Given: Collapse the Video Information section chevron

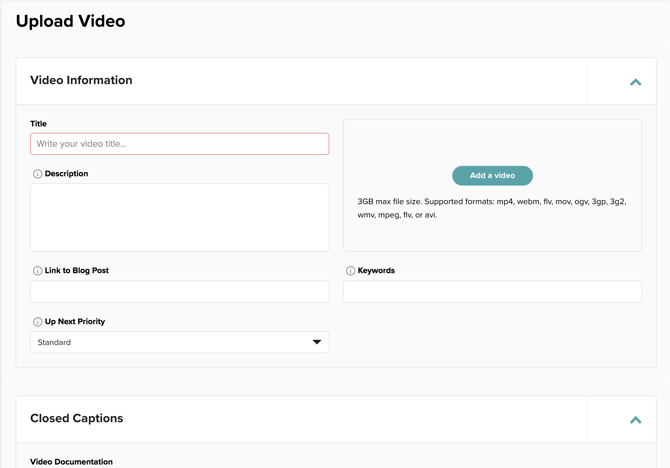Looking at the screenshot, I should coord(635,82).
